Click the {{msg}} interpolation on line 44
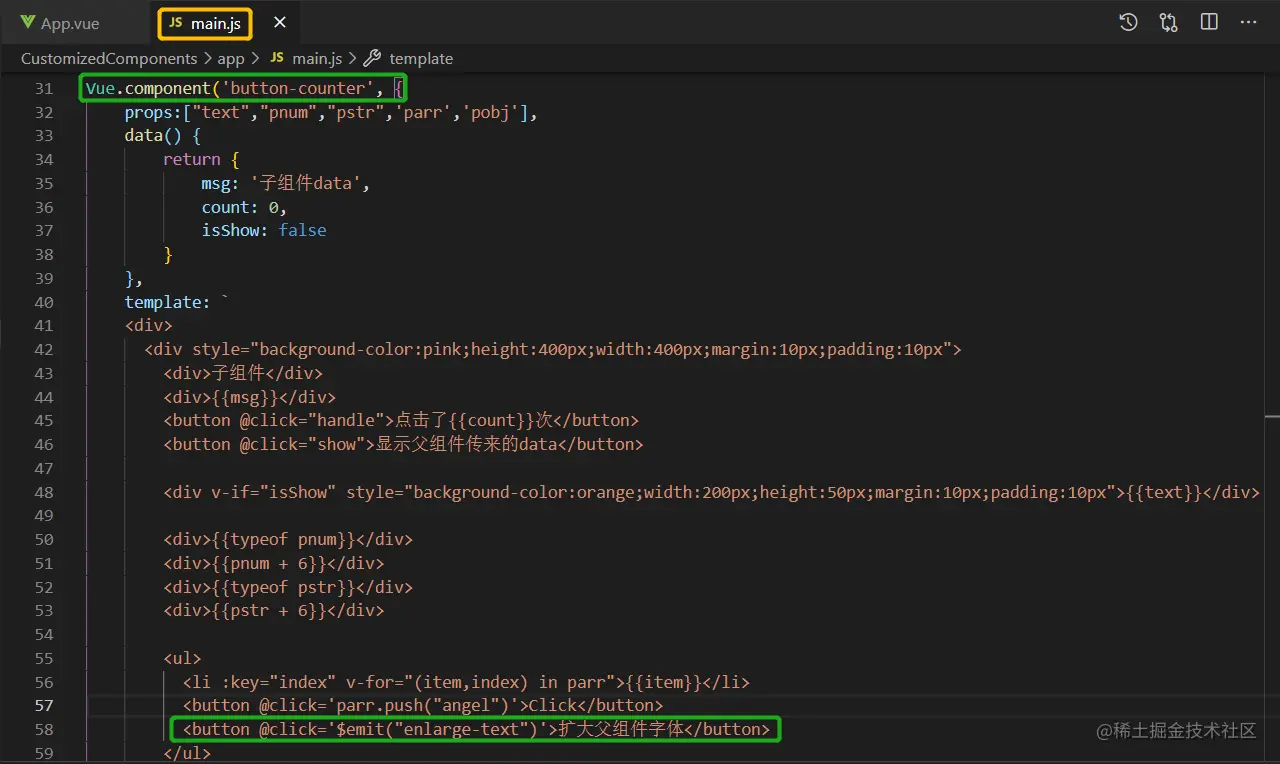This screenshot has height=764, width=1280. tap(245, 397)
